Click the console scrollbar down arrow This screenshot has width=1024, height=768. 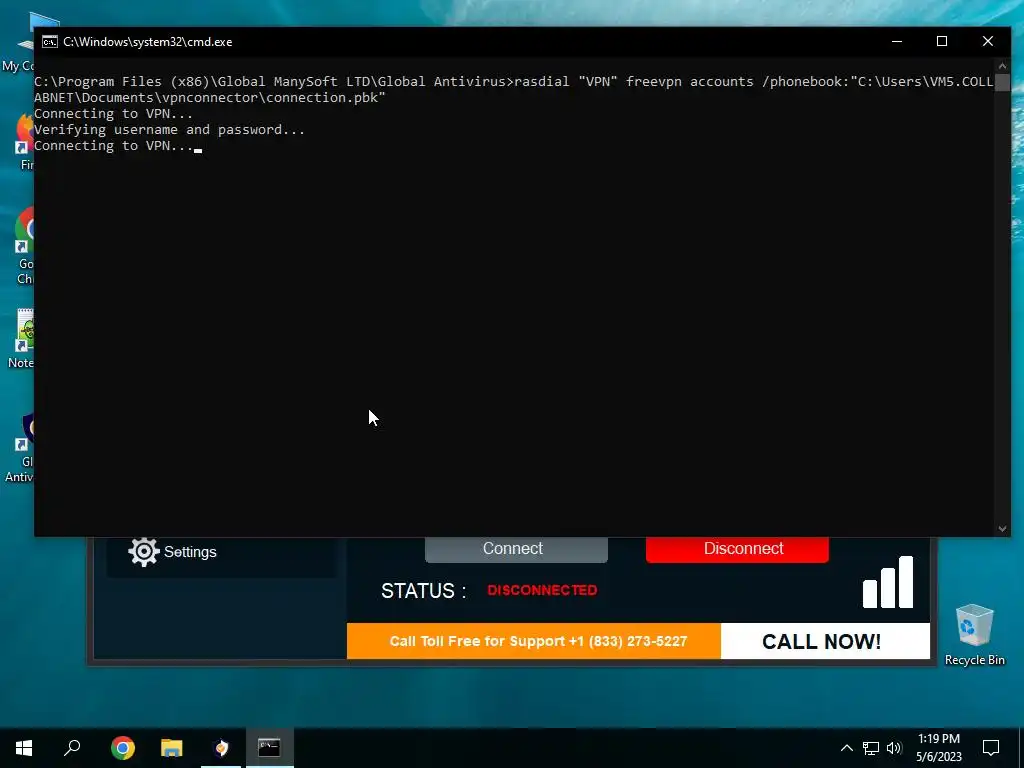point(1002,529)
